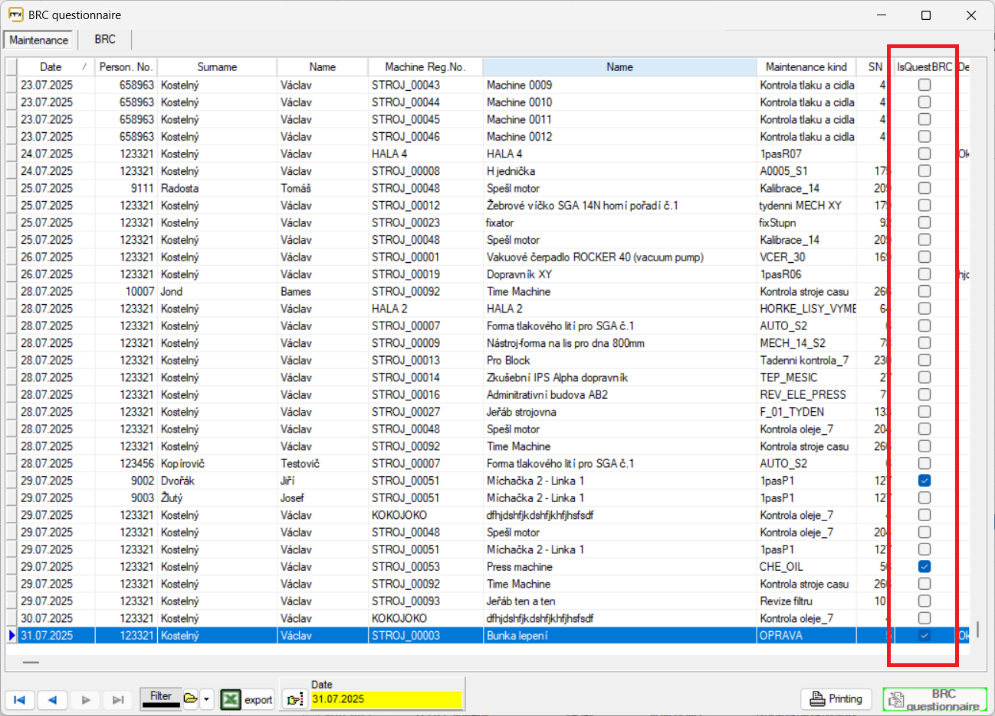Click the CHE_OIL maintenance kind cell
The width and height of the screenshot is (995, 716).
(x=807, y=566)
